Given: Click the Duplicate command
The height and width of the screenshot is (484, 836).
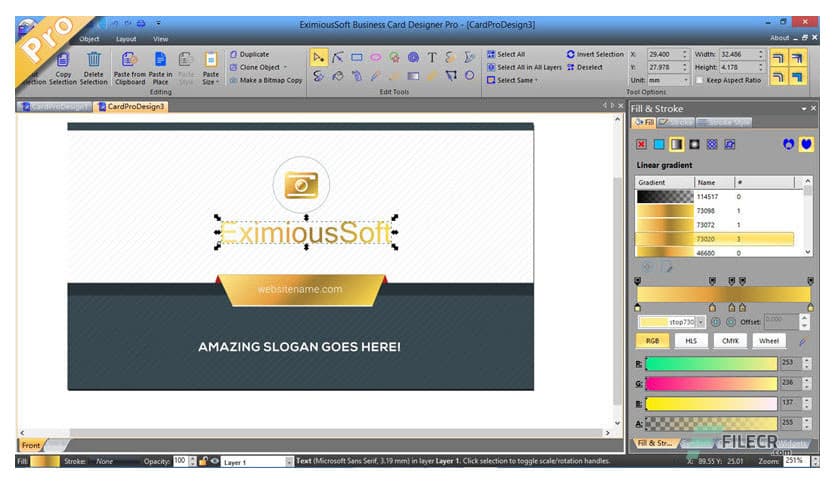Looking at the screenshot, I should click(x=250, y=54).
